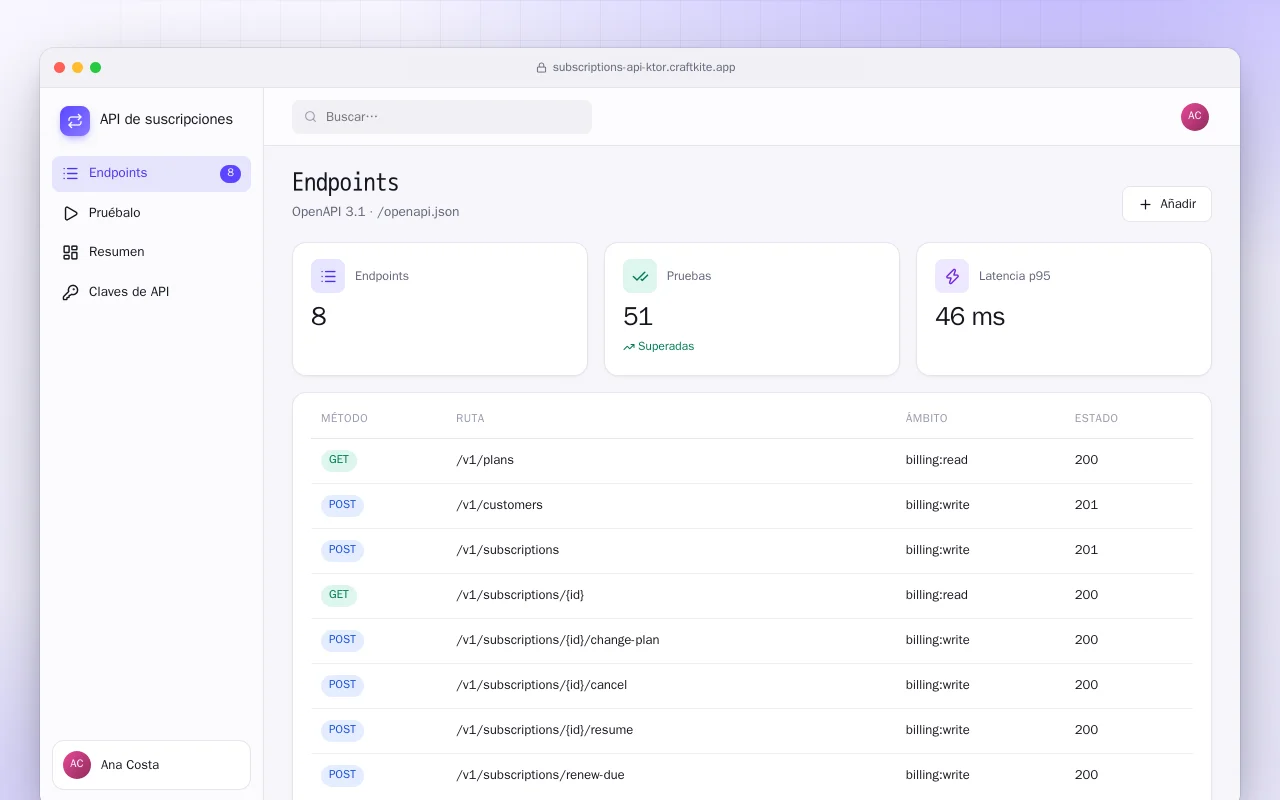Select the /v1/customers route
This screenshot has width=1280, height=800.
[x=499, y=505]
